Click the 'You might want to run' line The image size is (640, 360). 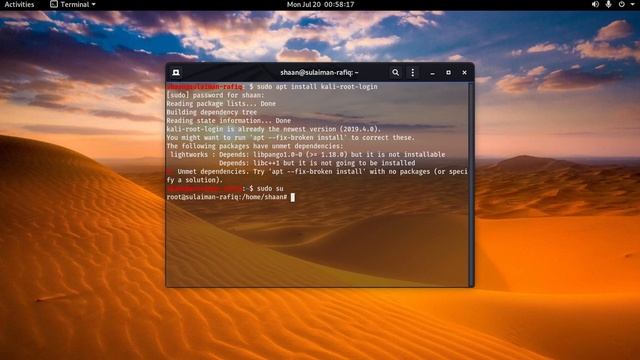(291, 138)
